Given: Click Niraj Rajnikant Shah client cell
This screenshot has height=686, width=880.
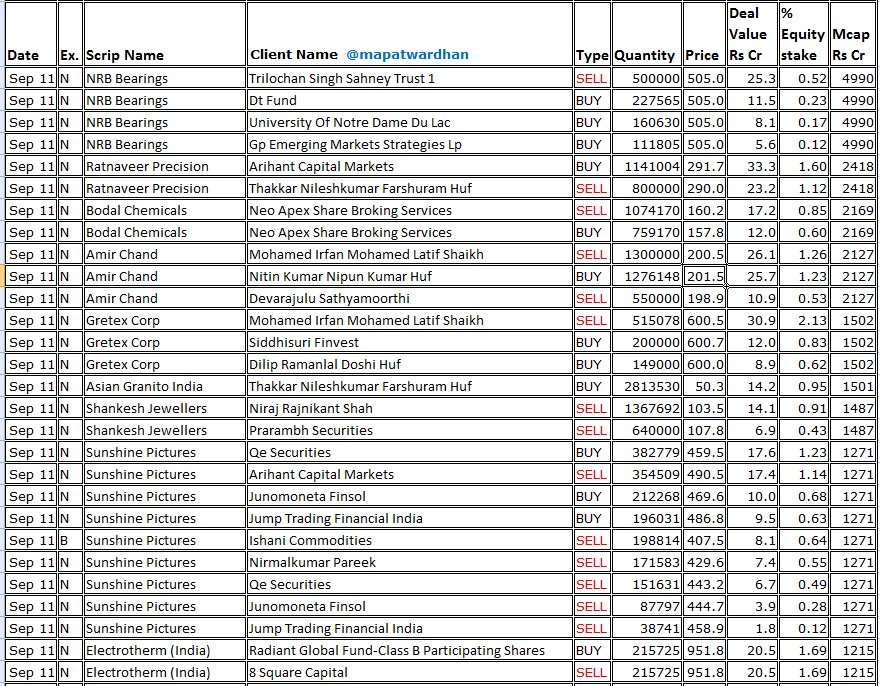Looking at the screenshot, I should (410, 408).
